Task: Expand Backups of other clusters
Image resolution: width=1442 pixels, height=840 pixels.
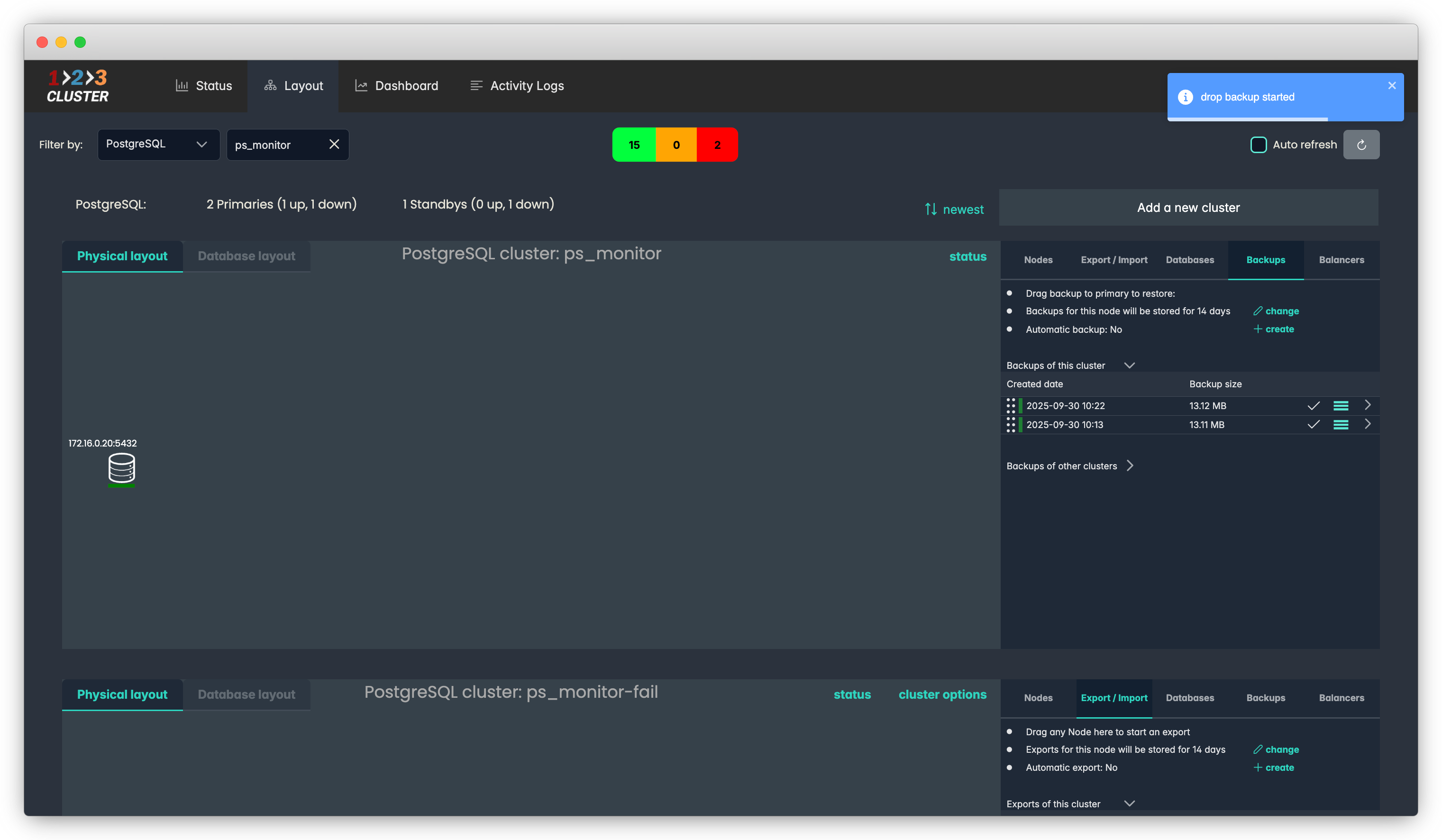Action: [x=1130, y=466]
